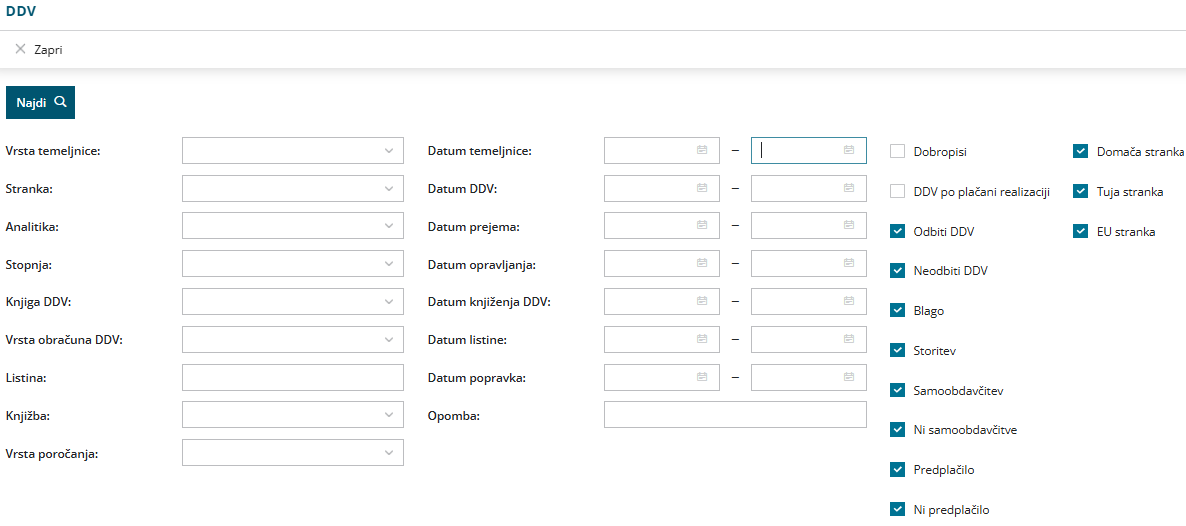Check DDV po plačani realizaciji
Image resolution: width=1186 pixels, height=526 pixels.
coord(897,191)
